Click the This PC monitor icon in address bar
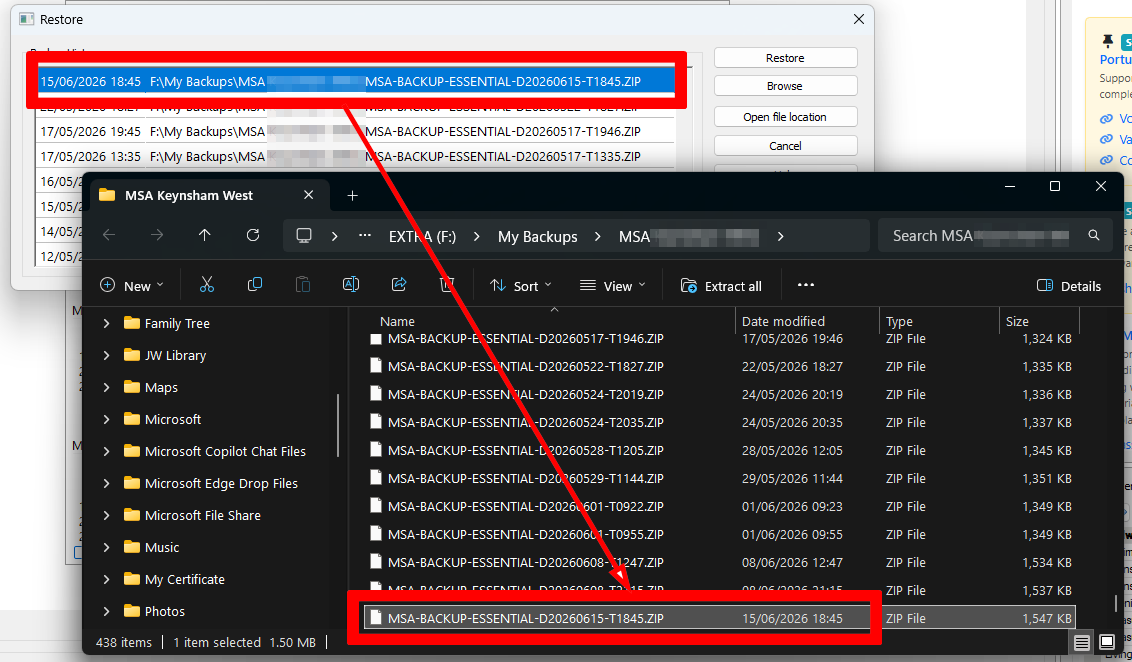1132x662 pixels. pos(304,235)
